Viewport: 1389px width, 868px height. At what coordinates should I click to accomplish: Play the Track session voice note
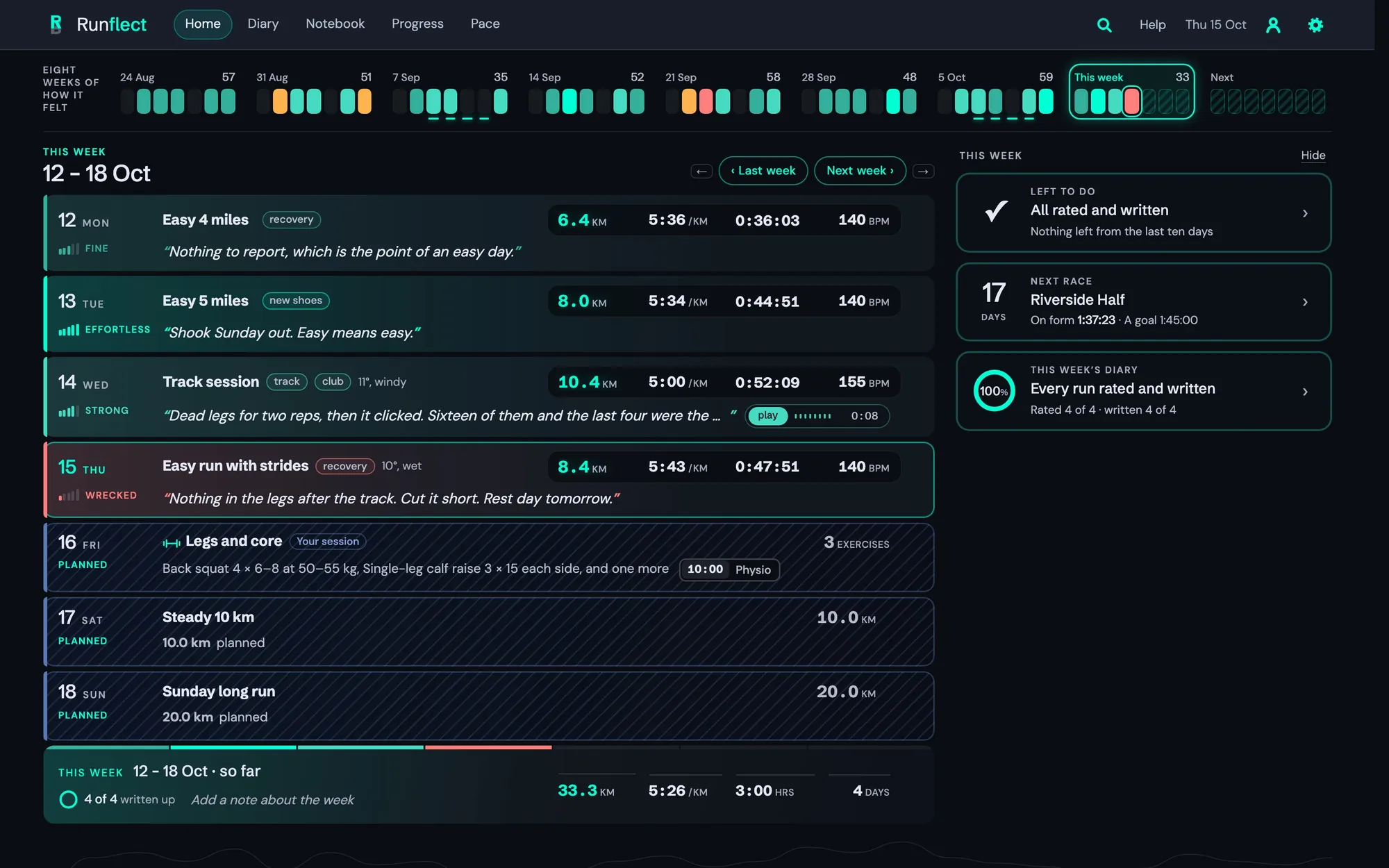coord(767,415)
